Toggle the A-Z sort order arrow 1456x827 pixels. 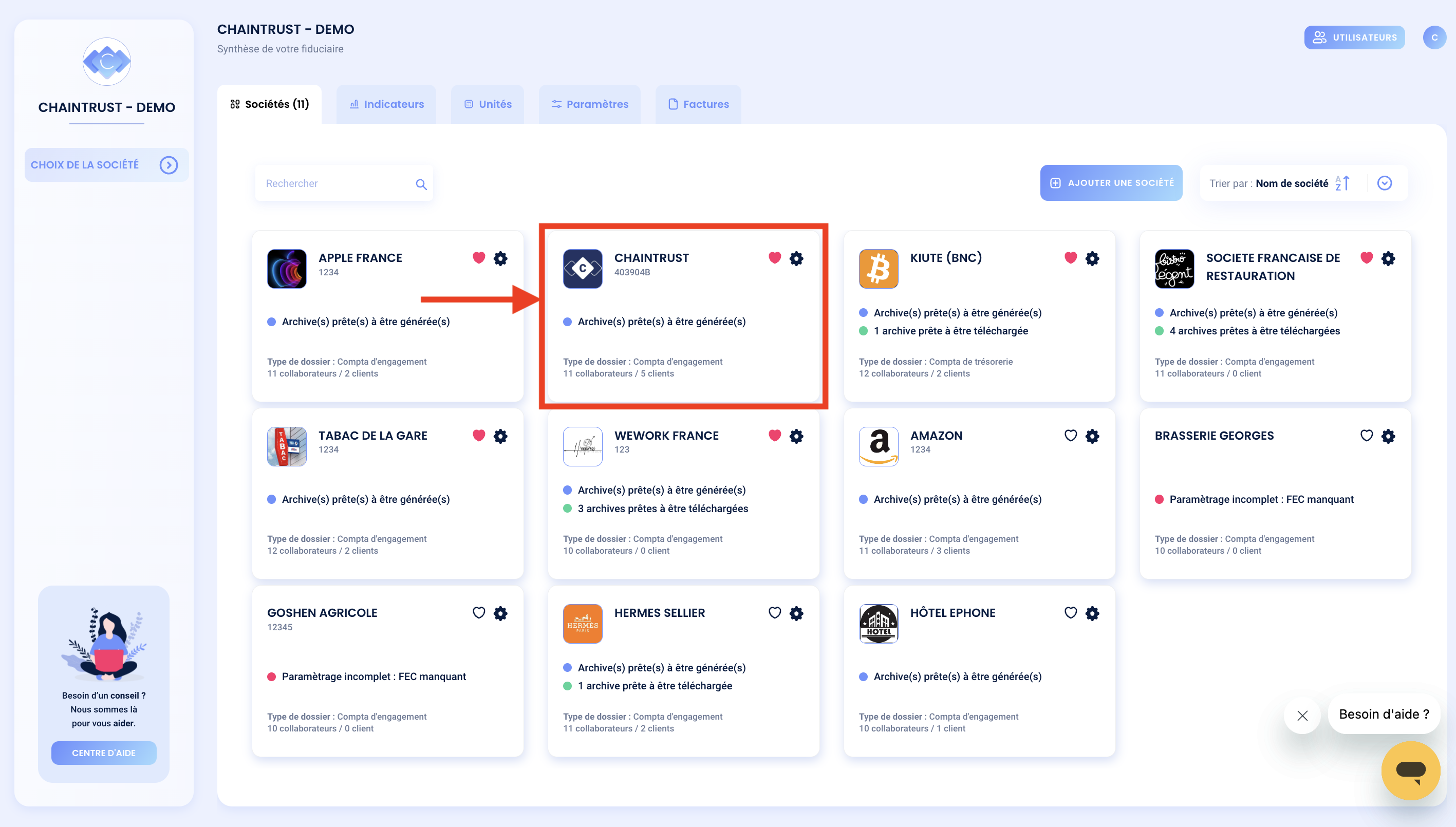coord(1342,183)
